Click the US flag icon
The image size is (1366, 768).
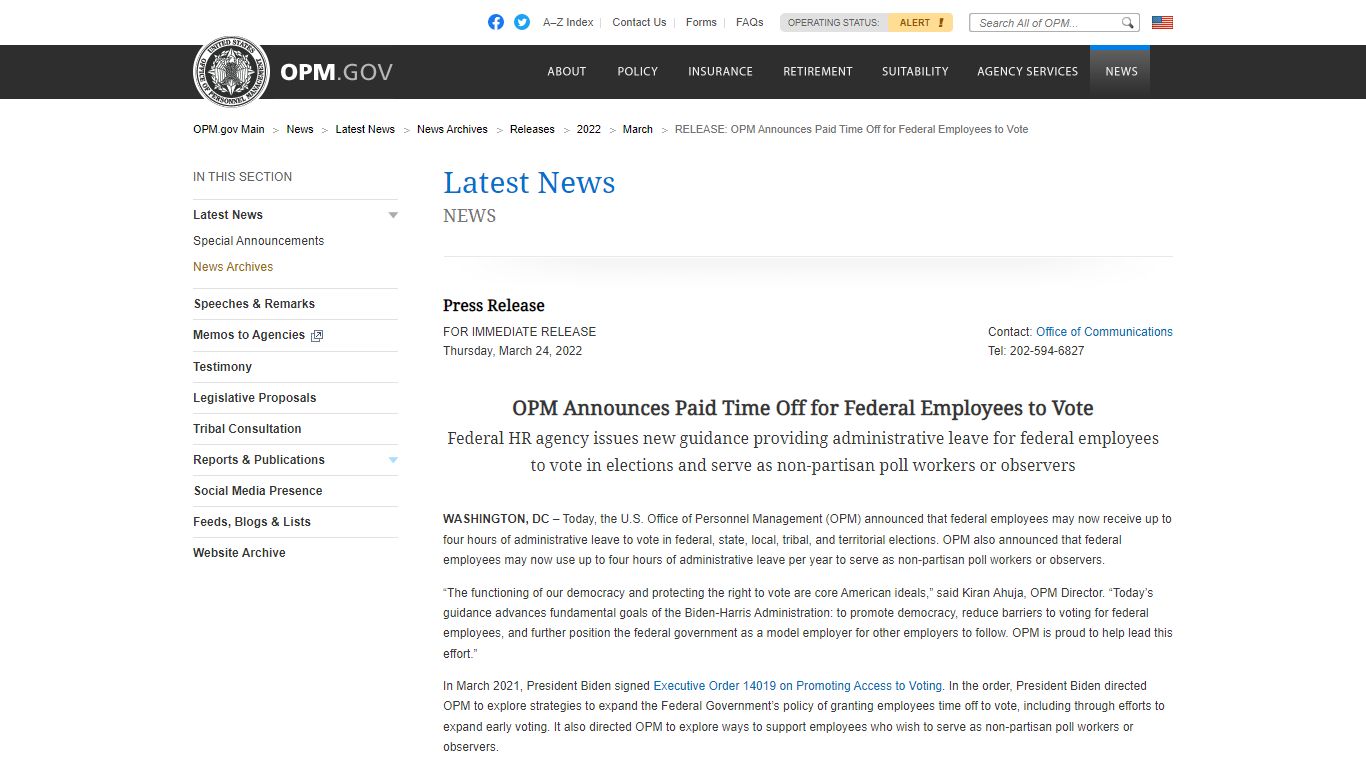pyautogui.click(x=1162, y=22)
